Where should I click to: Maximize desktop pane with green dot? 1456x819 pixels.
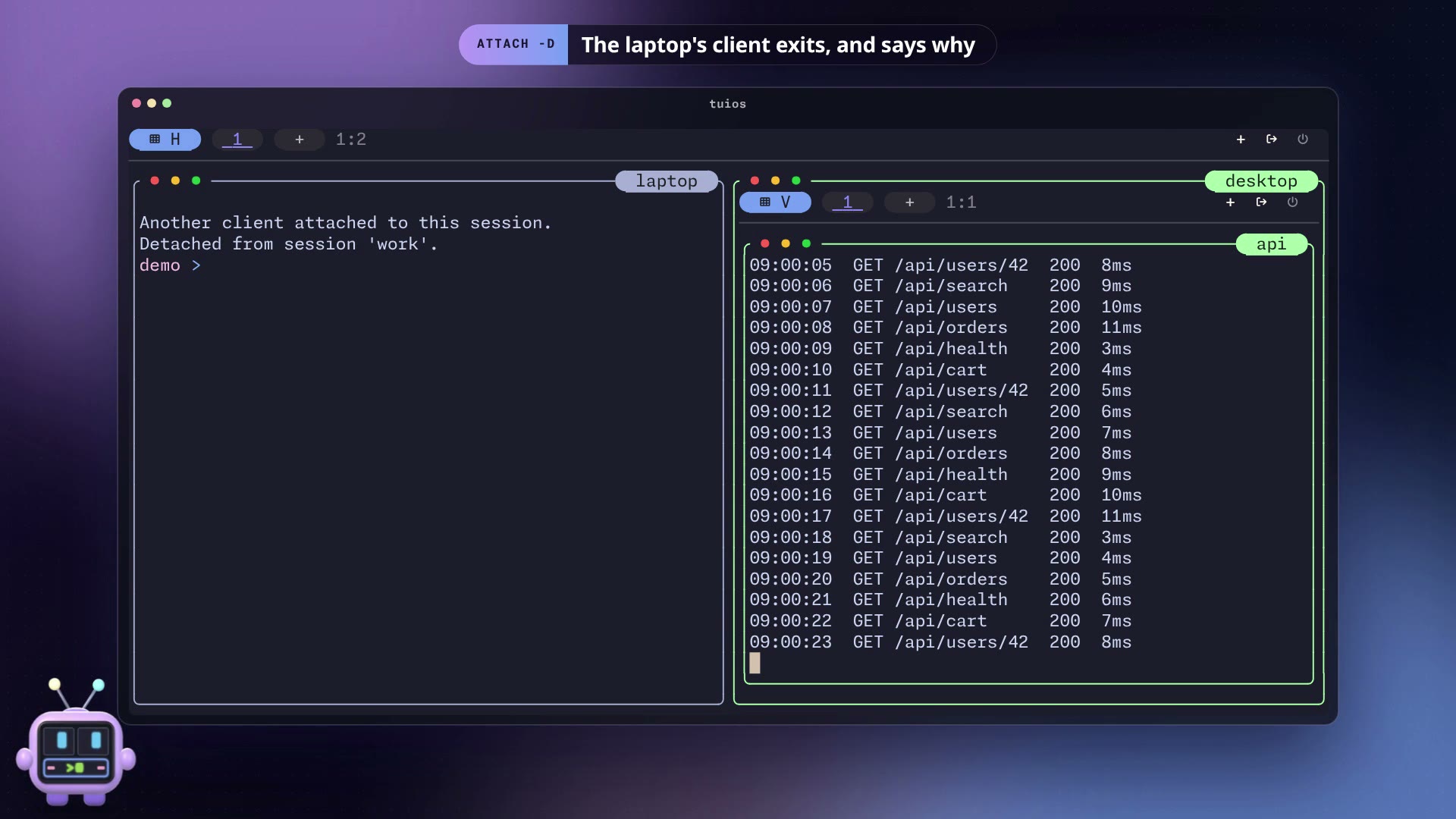pos(796,180)
